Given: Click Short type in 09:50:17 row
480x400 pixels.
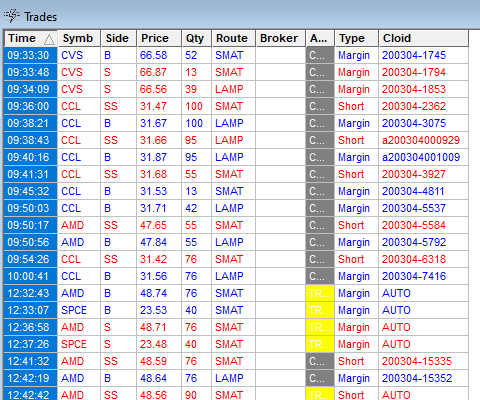Looking at the screenshot, I should [351, 225].
